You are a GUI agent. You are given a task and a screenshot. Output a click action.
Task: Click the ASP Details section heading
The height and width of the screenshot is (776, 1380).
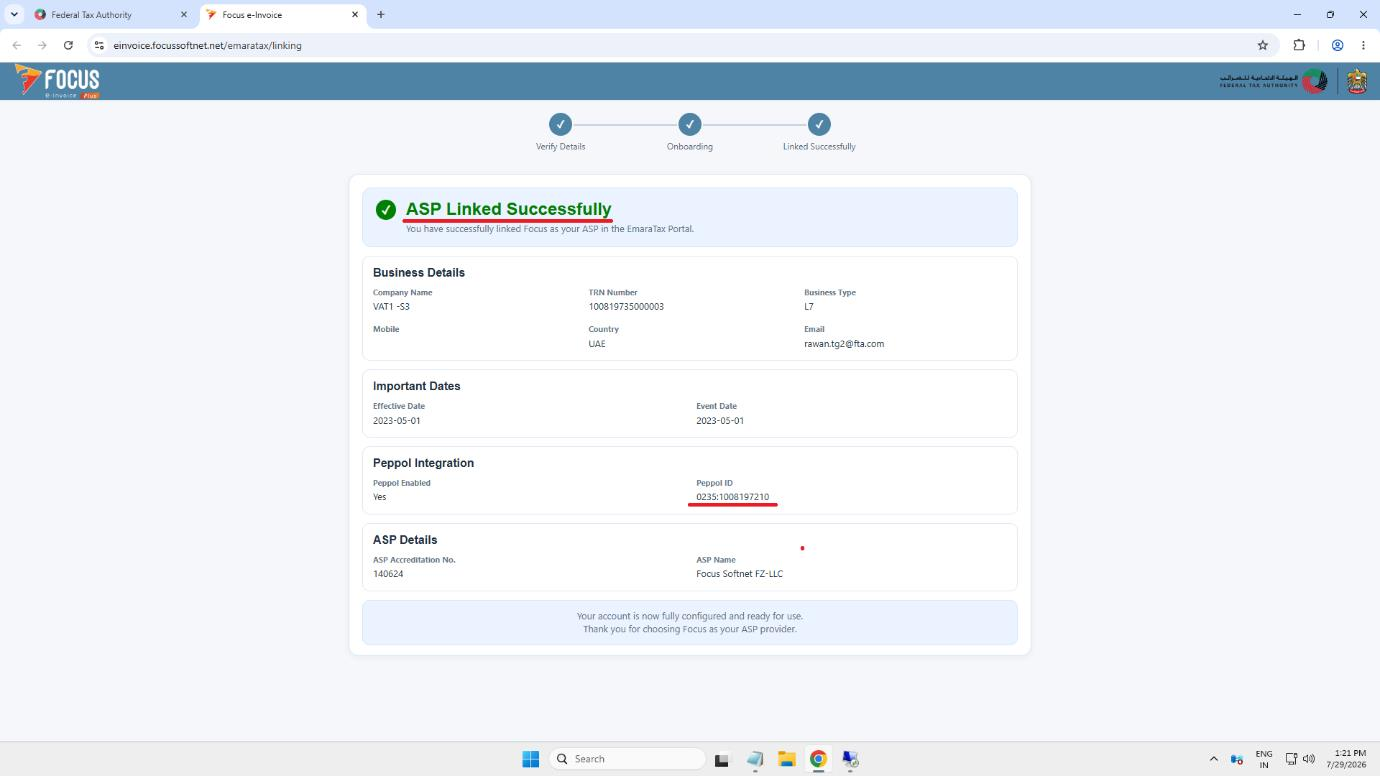click(x=405, y=540)
